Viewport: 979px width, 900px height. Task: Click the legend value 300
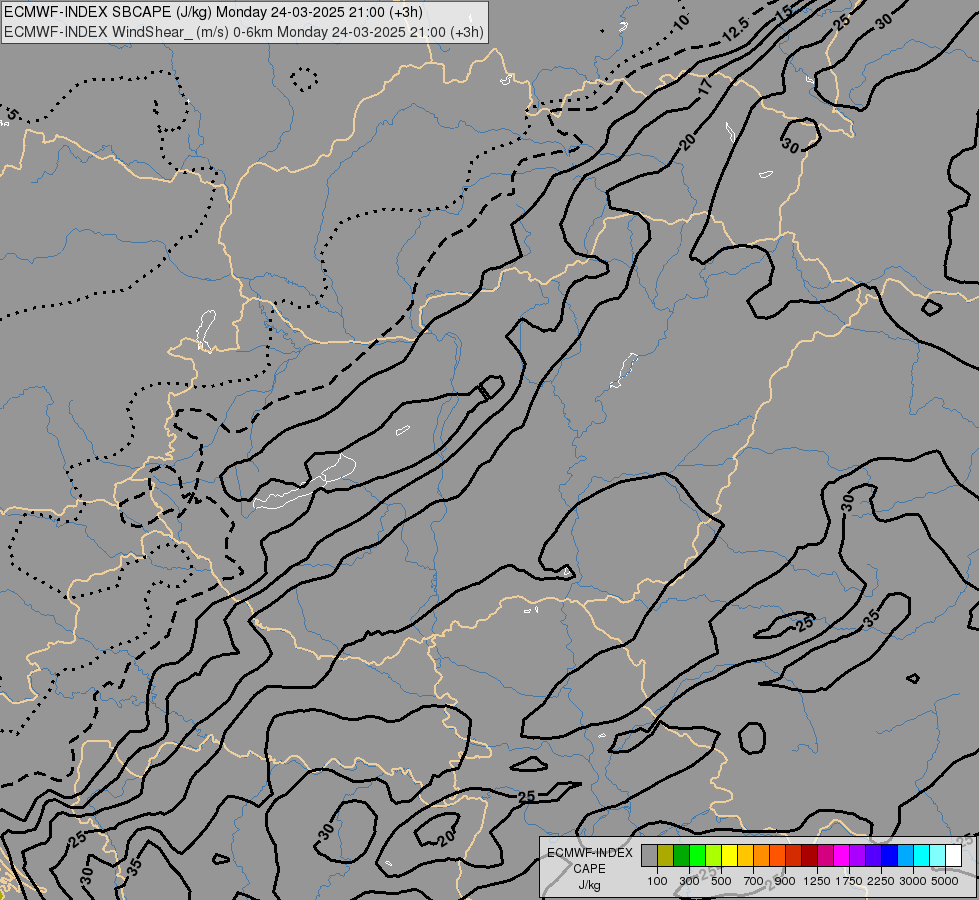pyautogui.click(x=689, y=881)
